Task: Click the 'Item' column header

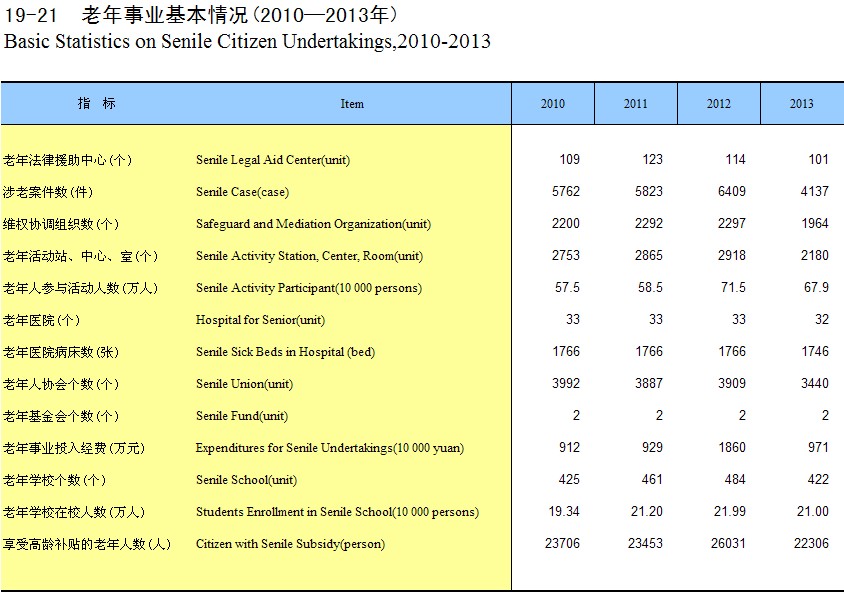Action: (352, 104)
